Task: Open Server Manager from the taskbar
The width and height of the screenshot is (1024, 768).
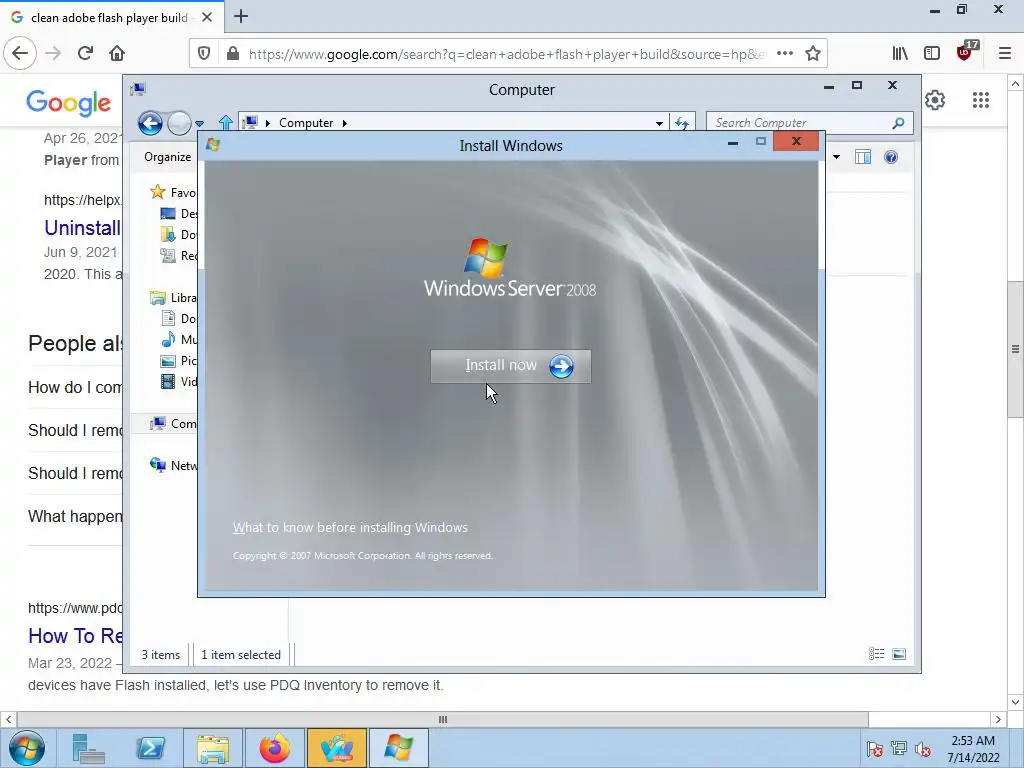Action: pyautogui.click(x=88, y=748)
